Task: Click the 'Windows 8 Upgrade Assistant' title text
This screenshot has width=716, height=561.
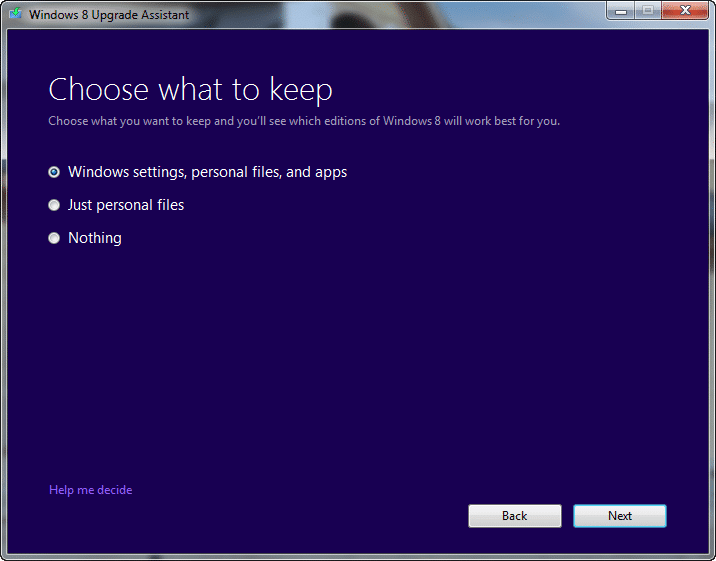Action: tap(109, 15)
